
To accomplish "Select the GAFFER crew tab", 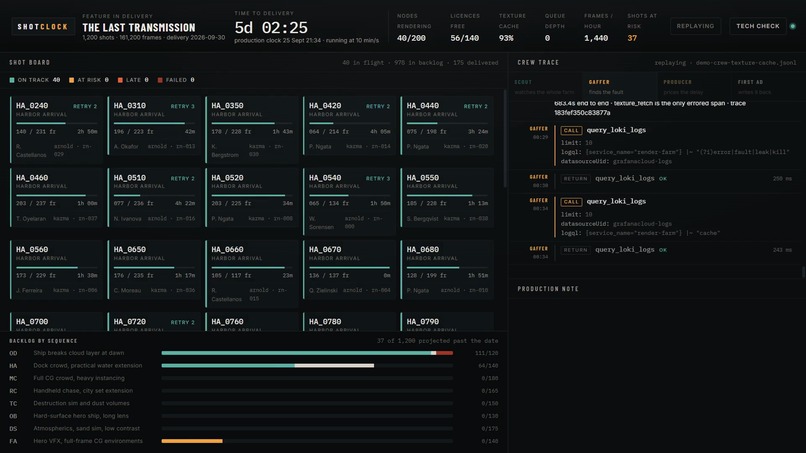I will pyautogui.click(x=619, y=86).
